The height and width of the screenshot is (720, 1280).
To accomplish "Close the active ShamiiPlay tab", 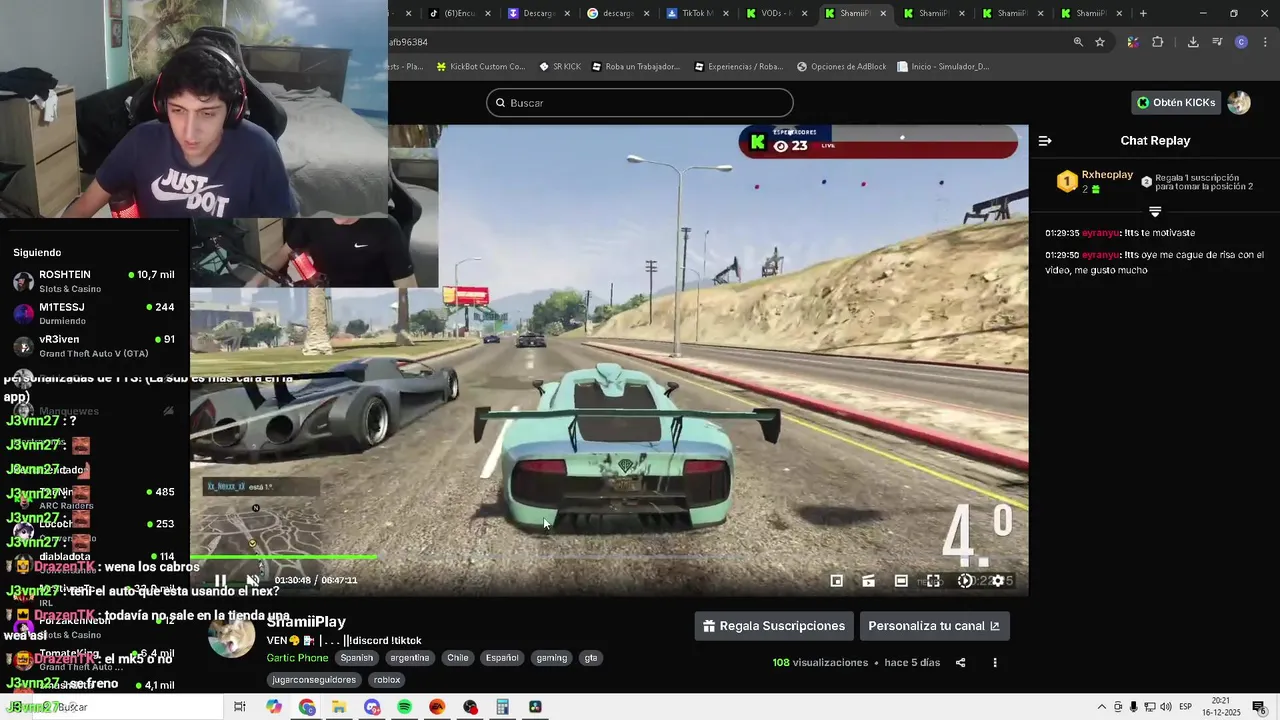I will (x=883, y=13).
